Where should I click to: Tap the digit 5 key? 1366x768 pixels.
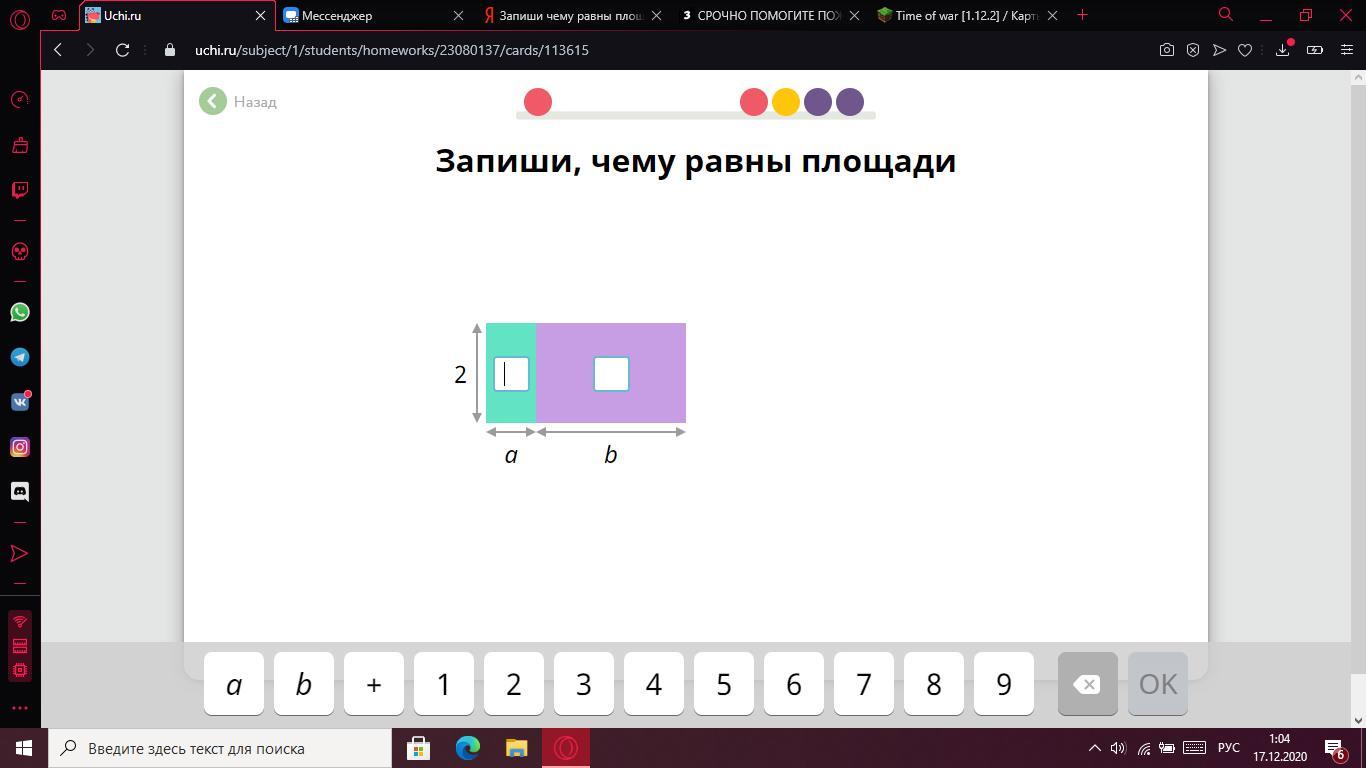pyautogui.click(x=724, y=684)
